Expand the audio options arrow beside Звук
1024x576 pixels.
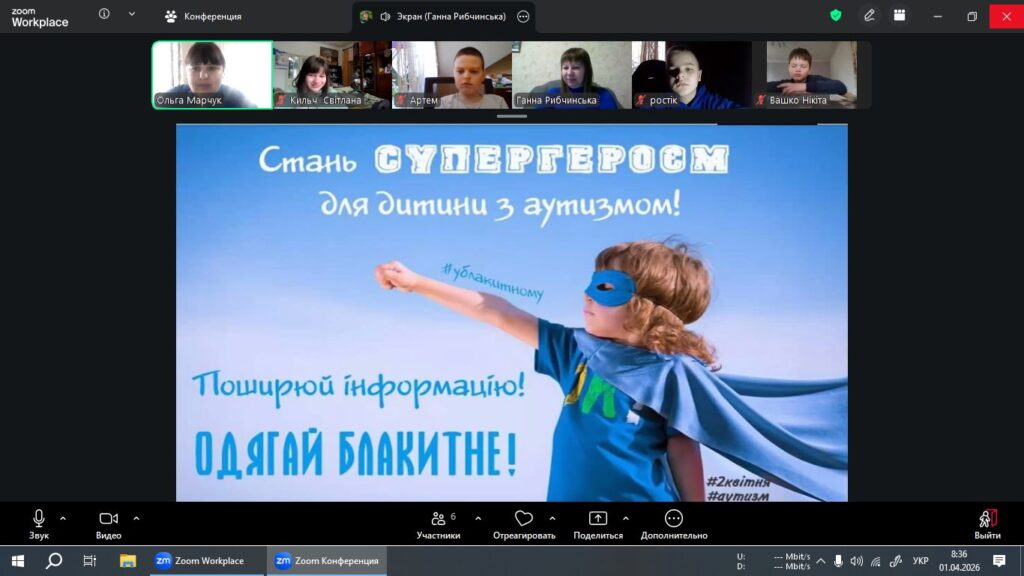point(63,519)
